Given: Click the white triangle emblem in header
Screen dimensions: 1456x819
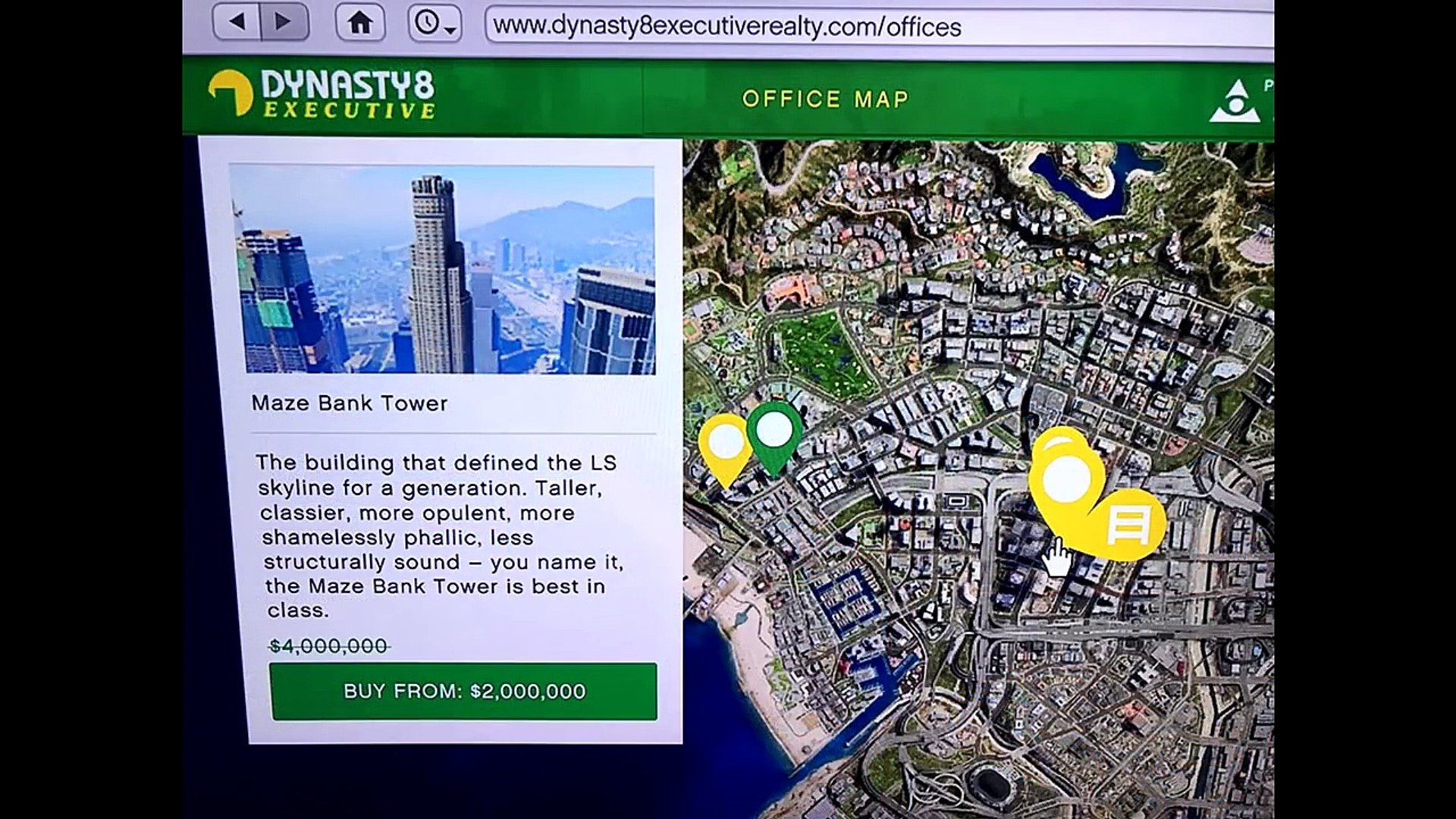Looking at the screenshot, I should pyautogui.click(x=1235, y=102).
